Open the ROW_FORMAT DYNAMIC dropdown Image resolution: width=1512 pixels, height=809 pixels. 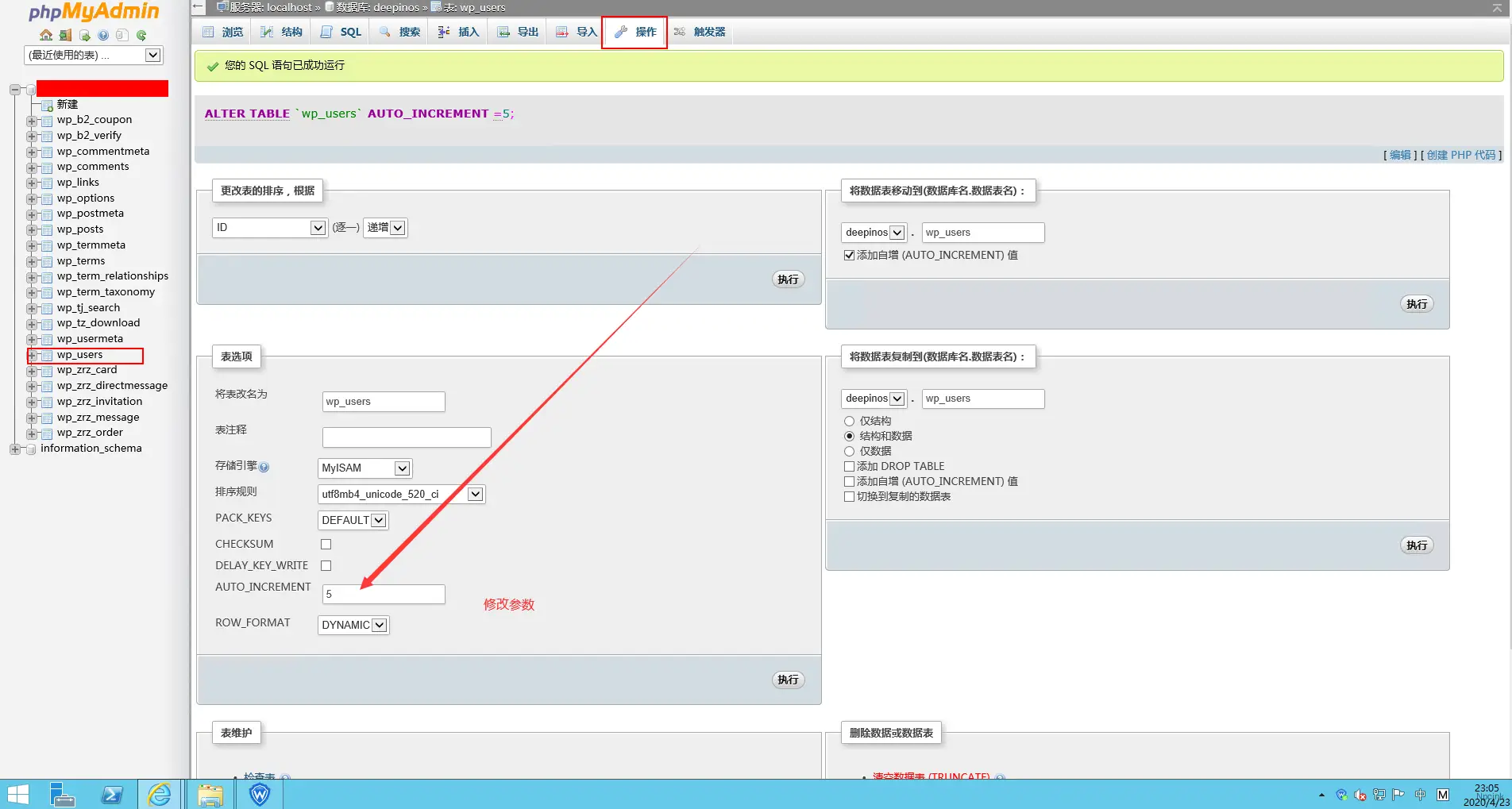tap(353, 625)
